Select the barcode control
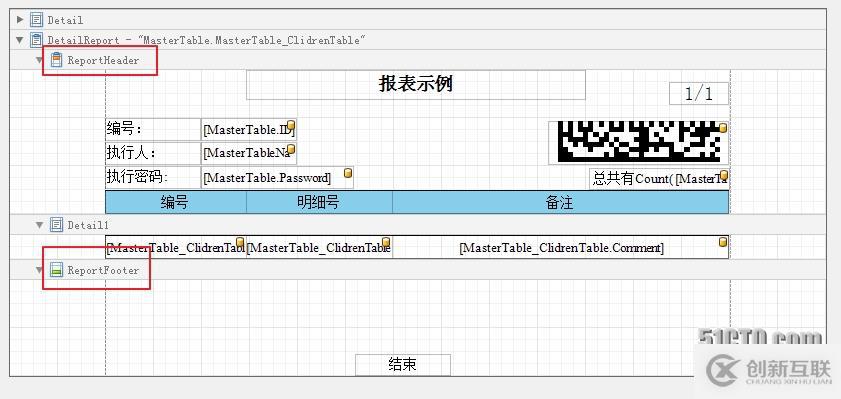 tap(639, 143)
